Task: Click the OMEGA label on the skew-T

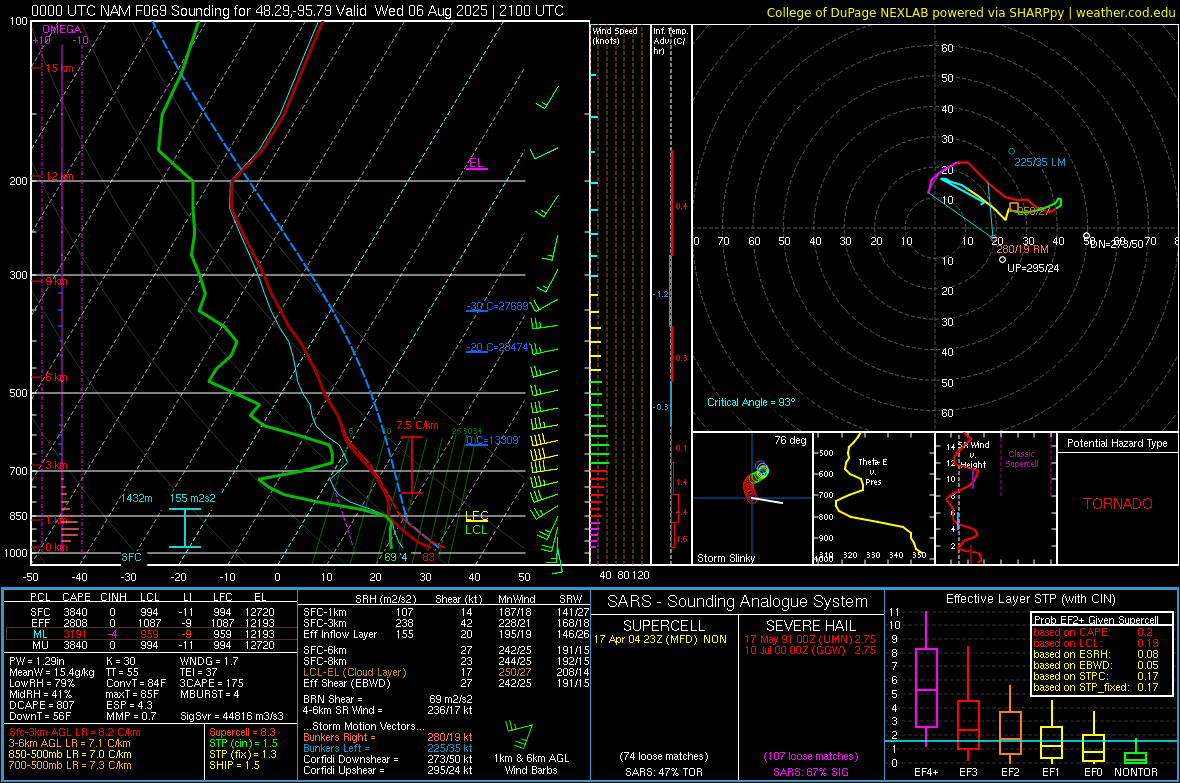Action: click(x=61, y=29)
